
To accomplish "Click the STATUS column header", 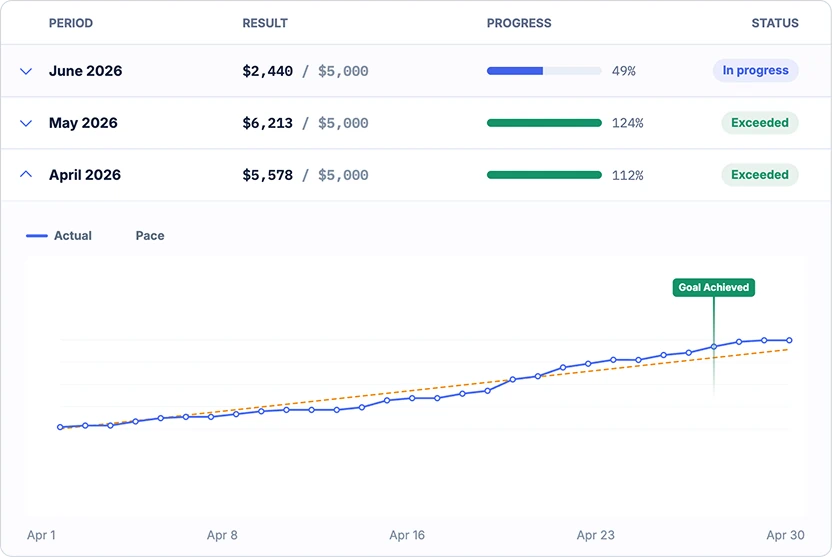I will (775, 23).
